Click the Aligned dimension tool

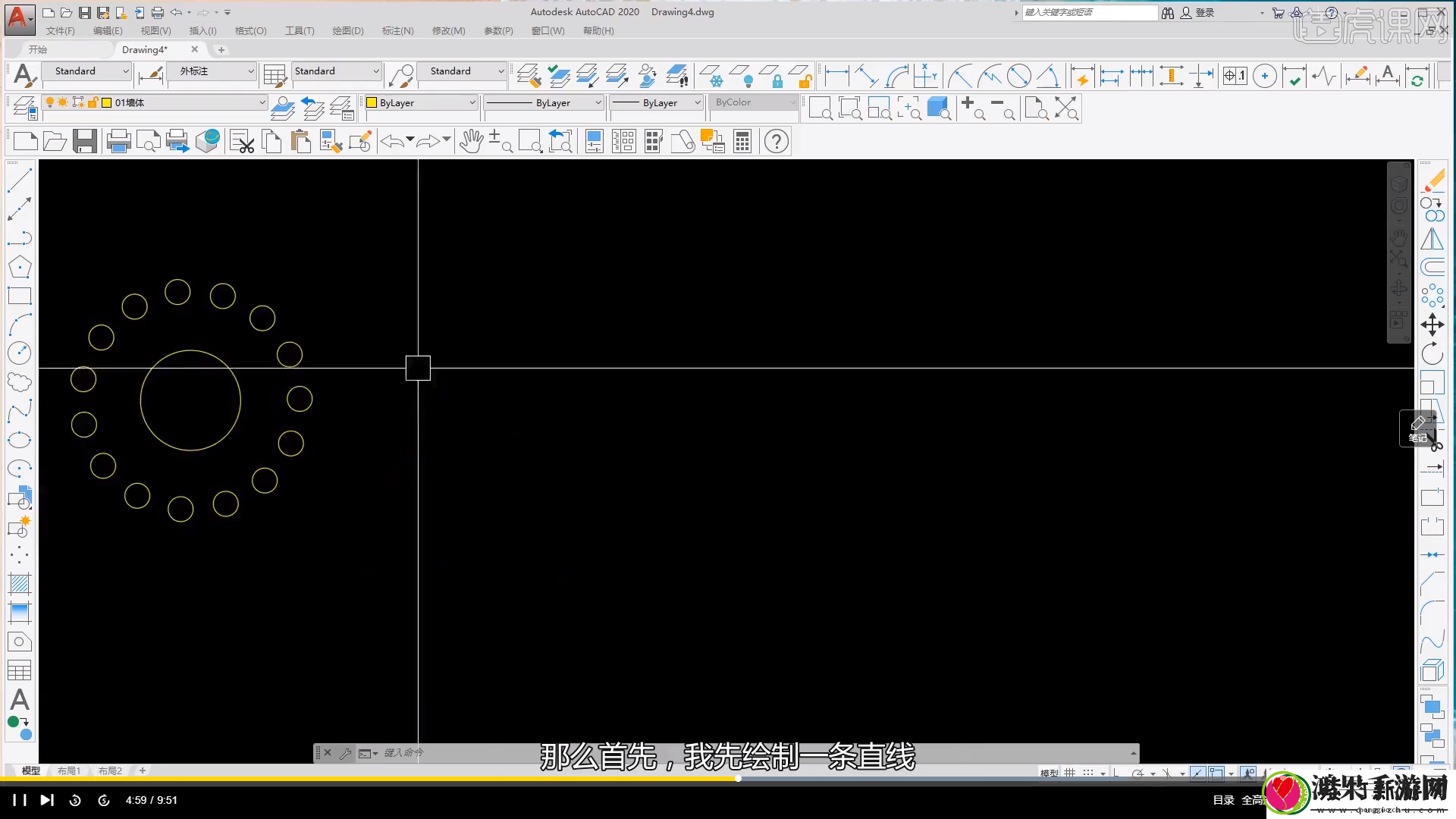866,76
